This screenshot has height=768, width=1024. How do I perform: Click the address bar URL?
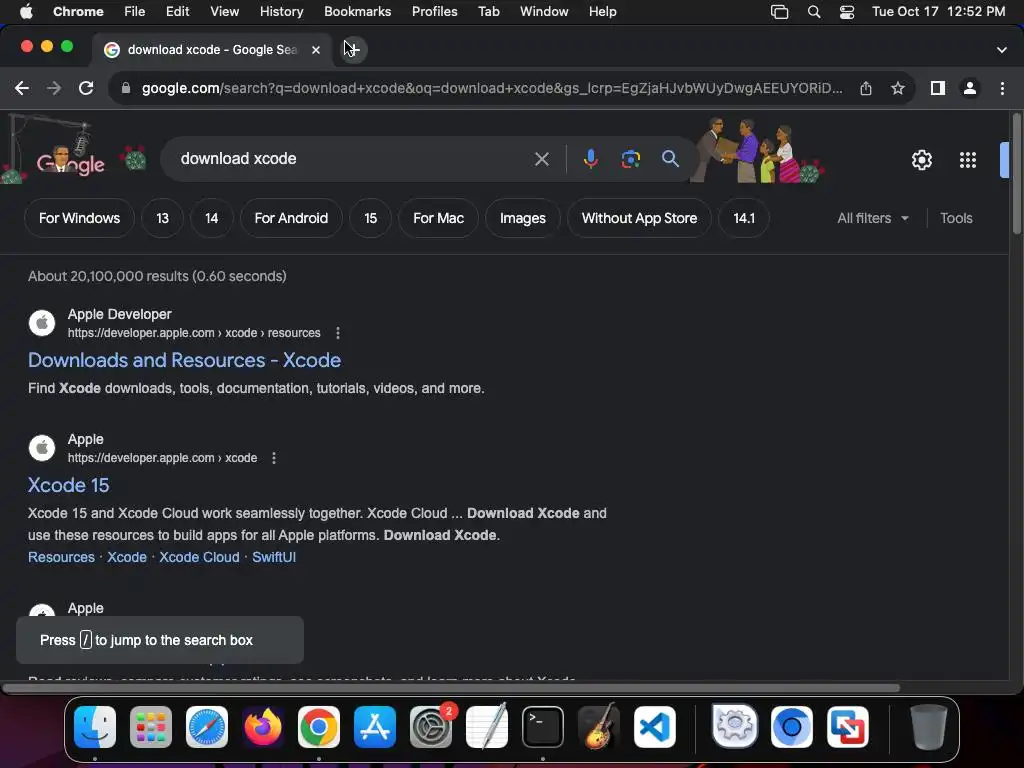pyautogui.click(x=492, y=88)
